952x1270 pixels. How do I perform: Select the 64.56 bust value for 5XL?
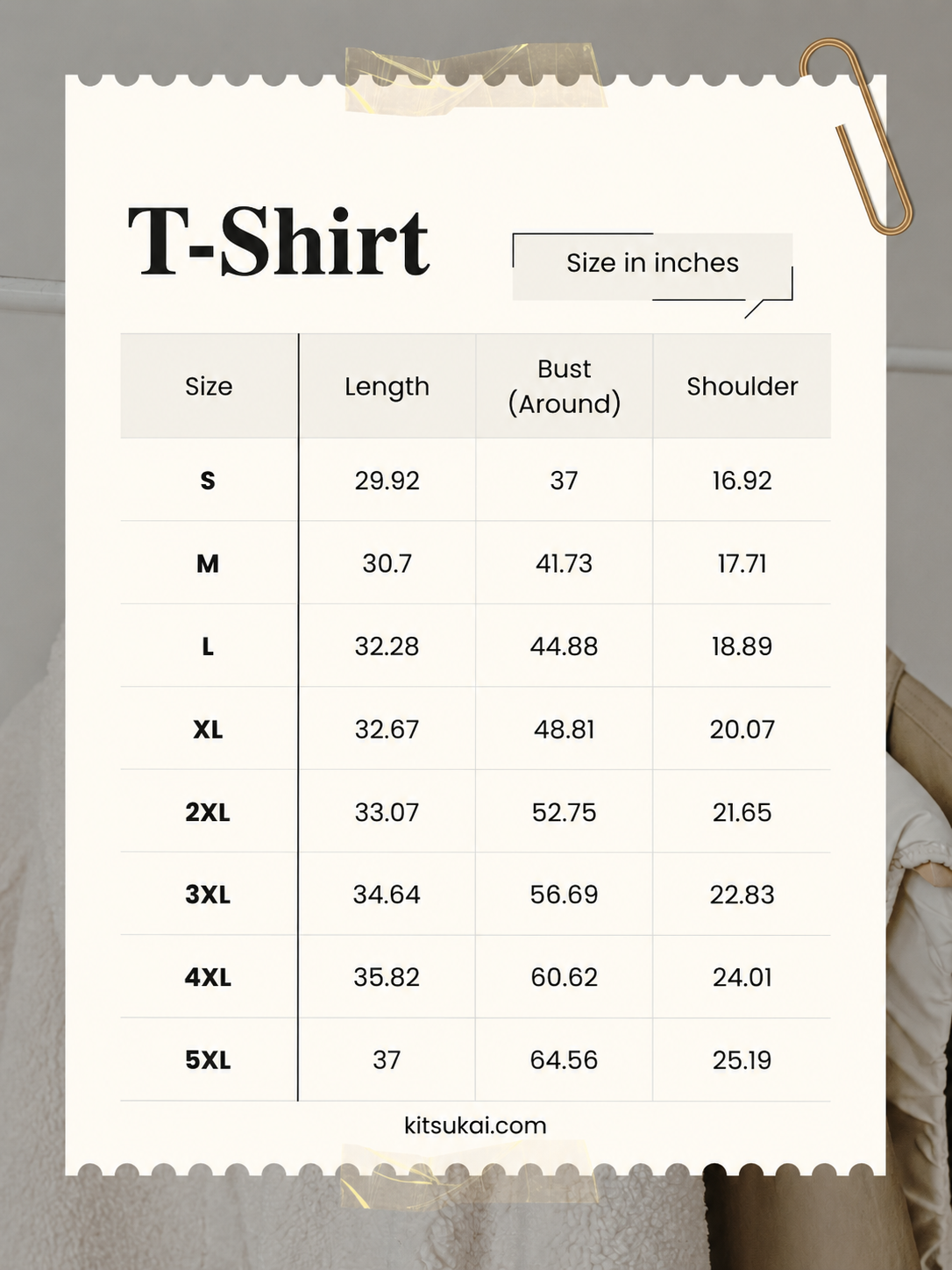point(564,1060)
